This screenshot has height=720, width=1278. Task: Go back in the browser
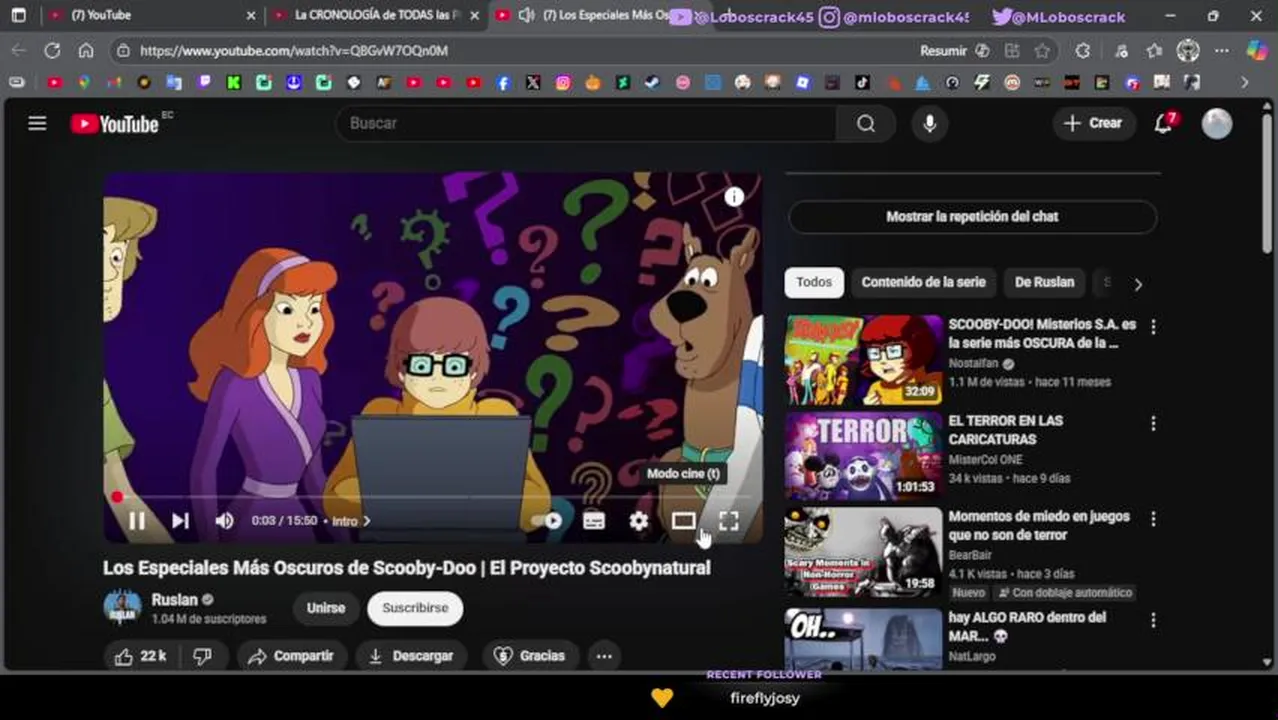[19, 50]
